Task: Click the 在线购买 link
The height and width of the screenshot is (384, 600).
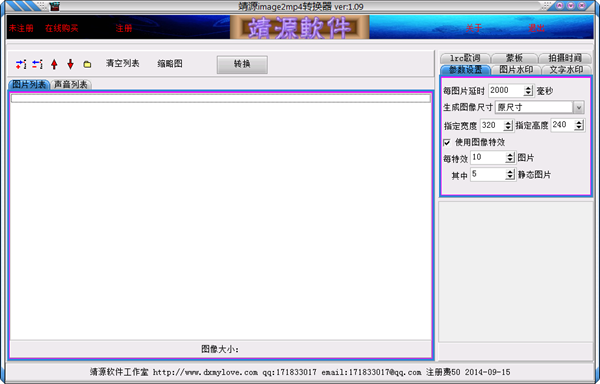Action: pos(62,28)
